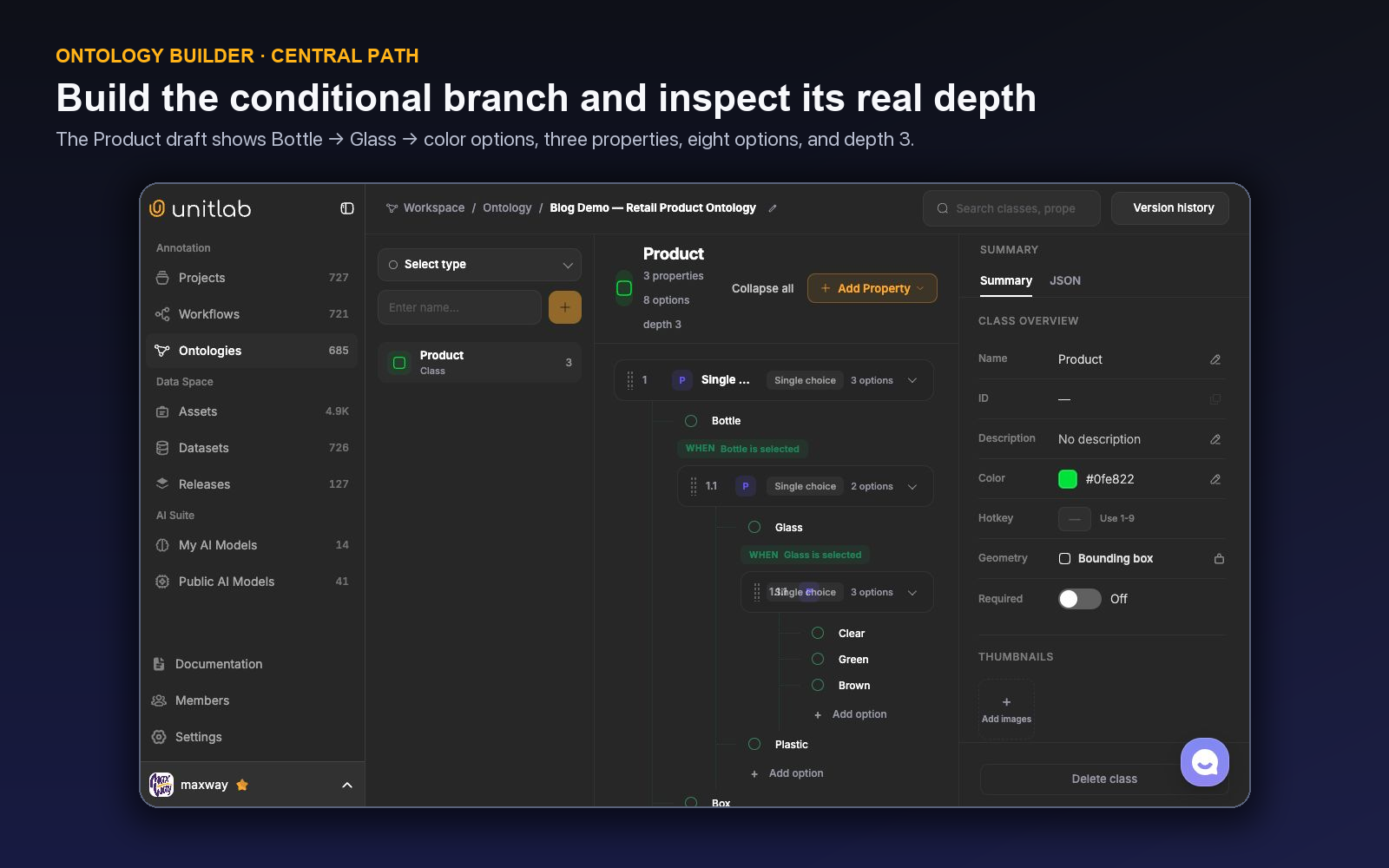Open Single choice type of property 1.1
The image size is (1389, 868).
tap(805, 486)
